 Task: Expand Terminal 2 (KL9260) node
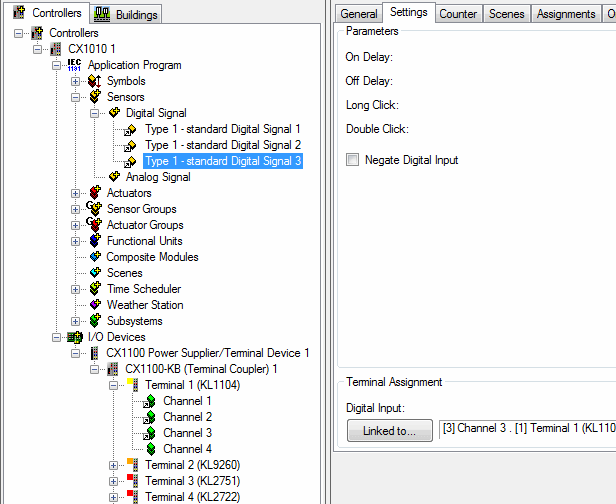click(113, 466)
